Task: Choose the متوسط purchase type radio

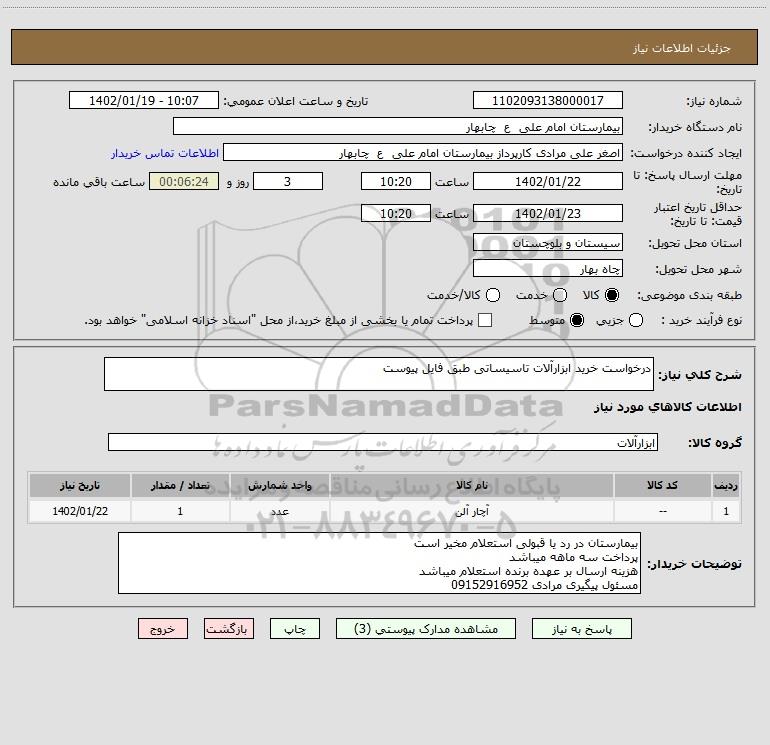Action: point(577,321)
